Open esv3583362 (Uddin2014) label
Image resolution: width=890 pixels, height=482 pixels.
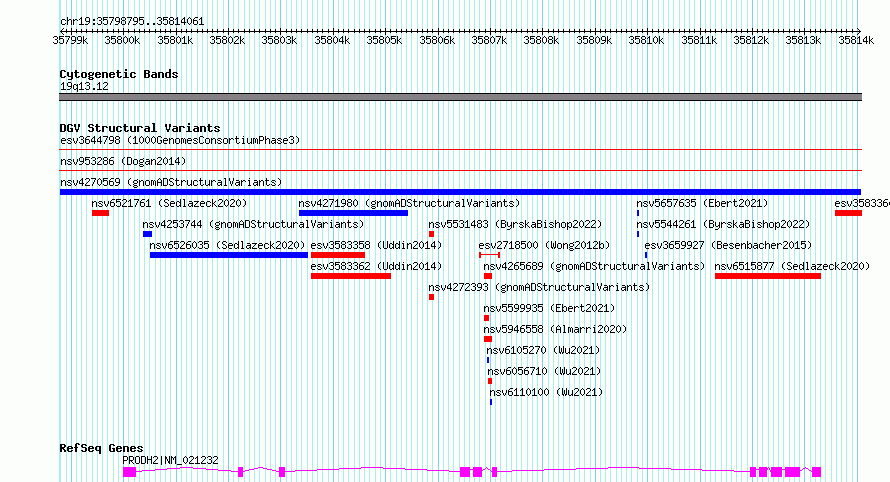pyautogui.click(x=376, y=266)
